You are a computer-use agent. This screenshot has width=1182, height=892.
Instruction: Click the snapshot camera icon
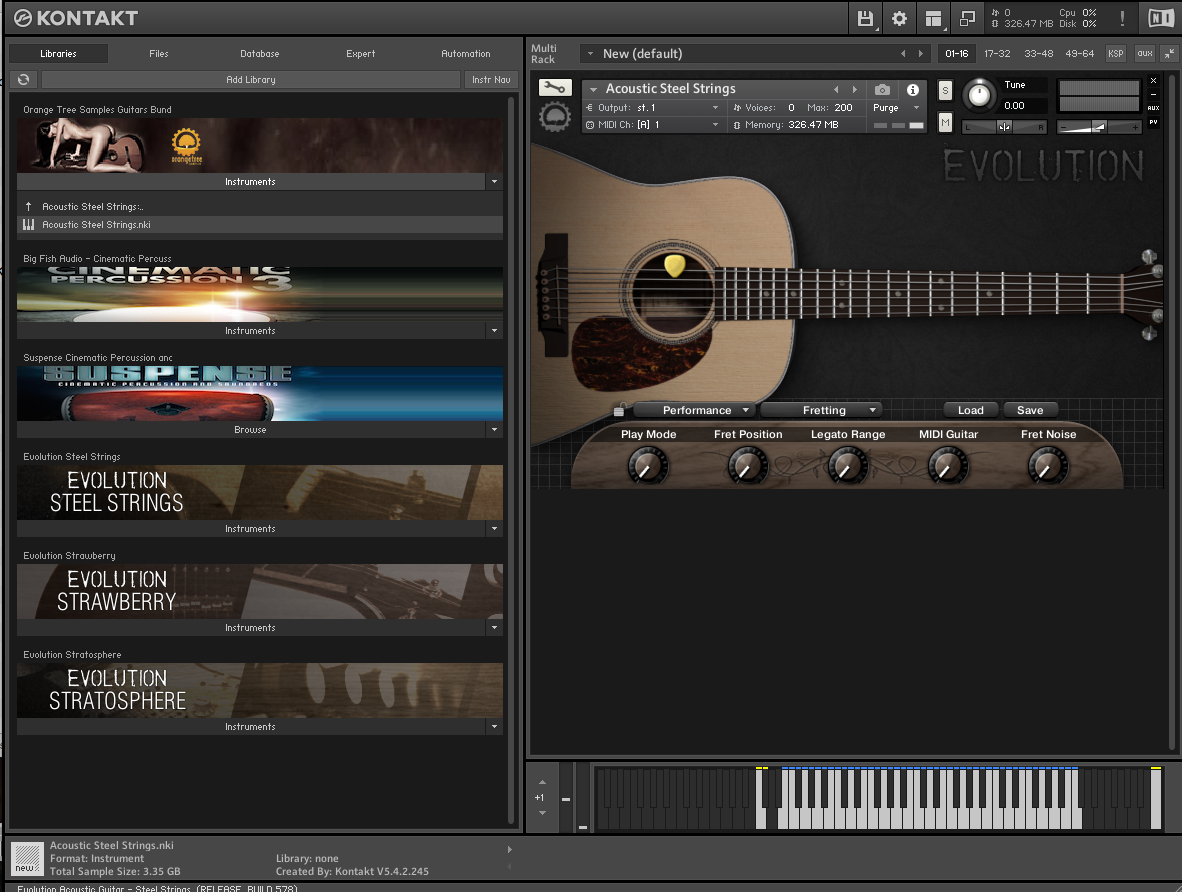[x=882, y=90]
